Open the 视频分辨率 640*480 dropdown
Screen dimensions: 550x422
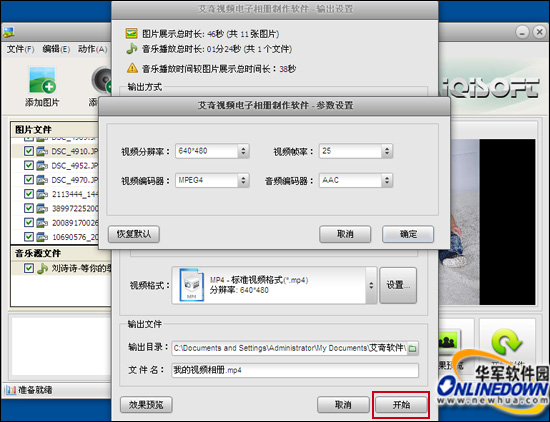coord(212,151)
